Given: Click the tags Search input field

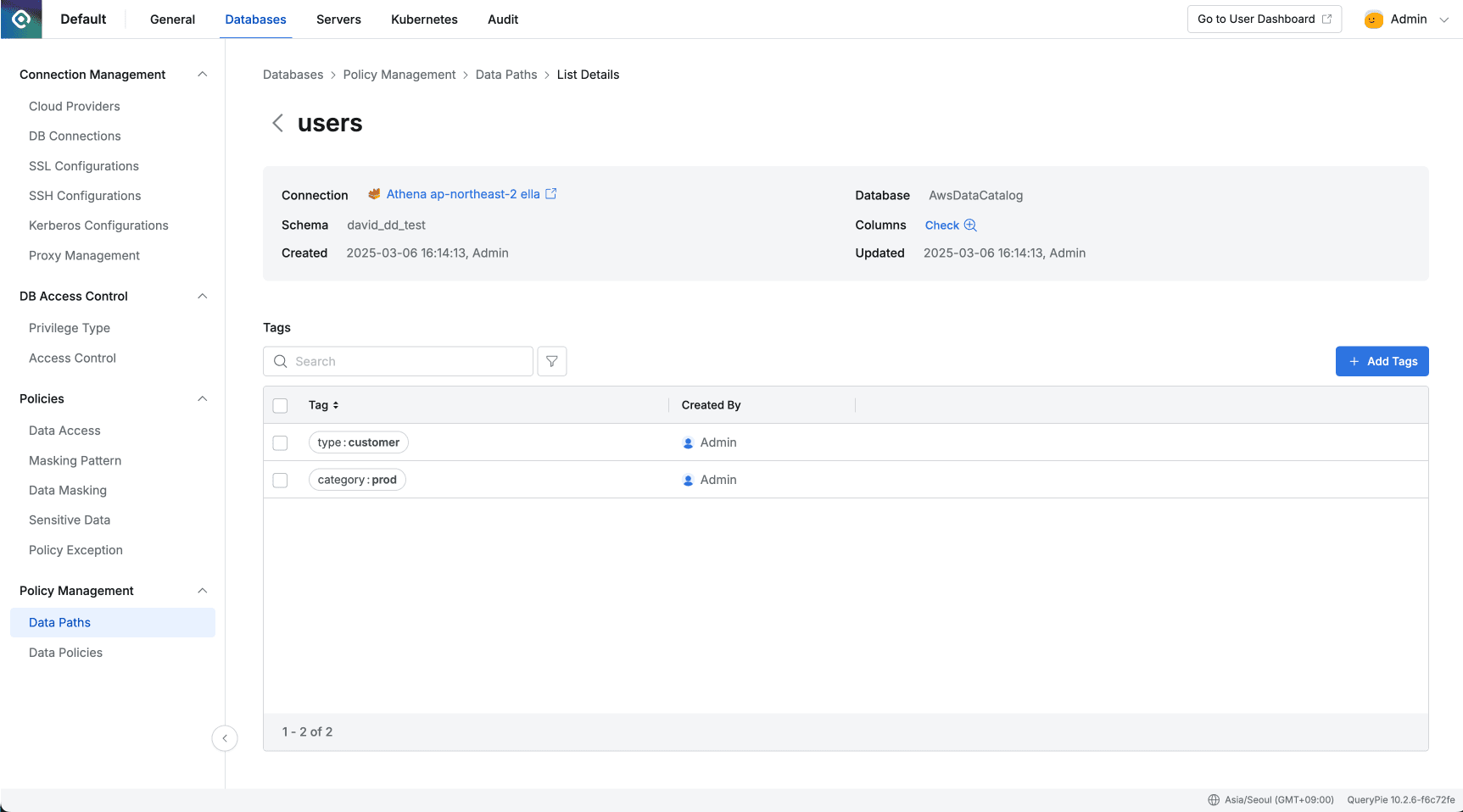Looking at the screenshot, I should pos(407,361).
